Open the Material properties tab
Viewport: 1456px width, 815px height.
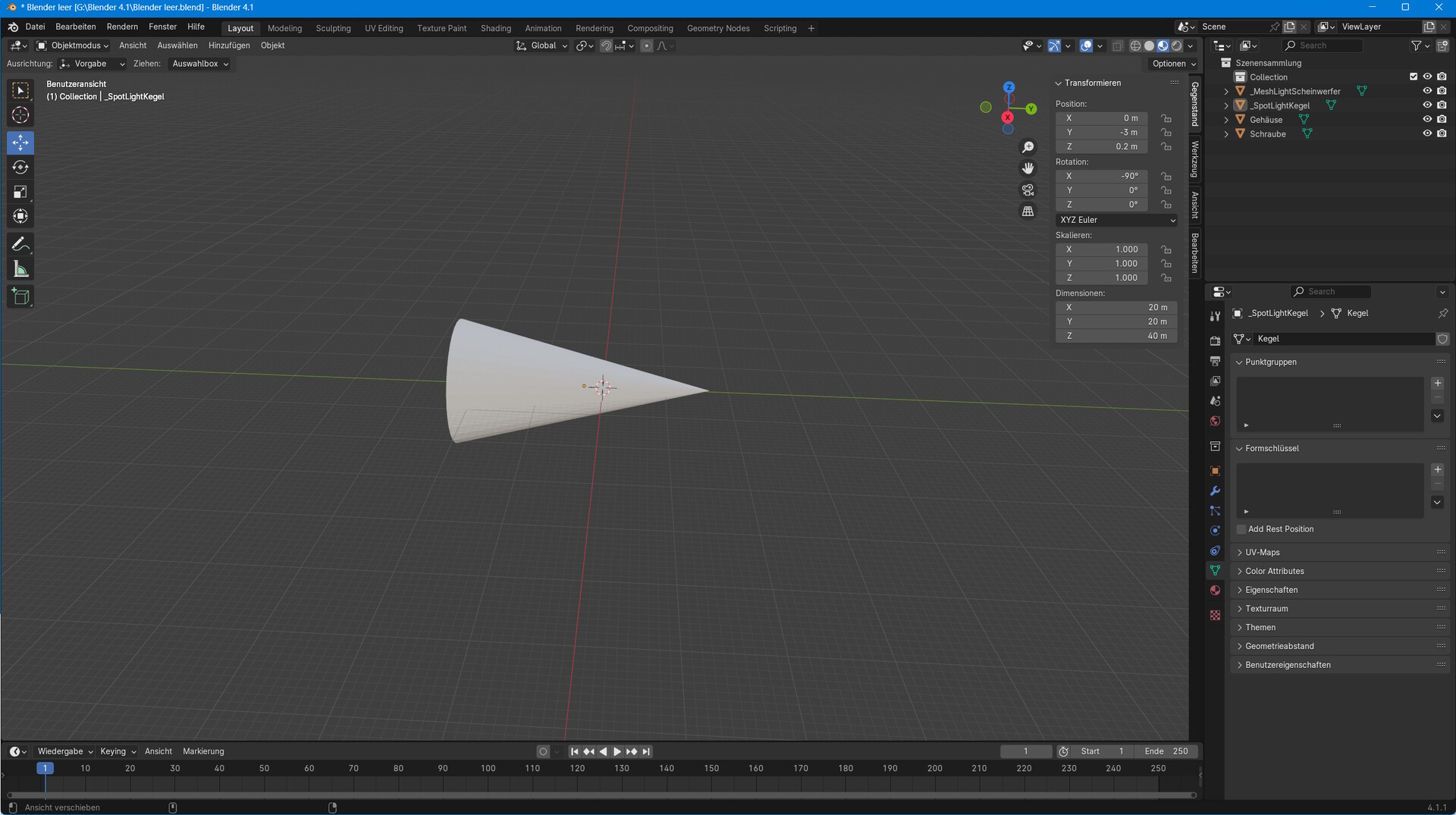click(x=1215, y=590)
